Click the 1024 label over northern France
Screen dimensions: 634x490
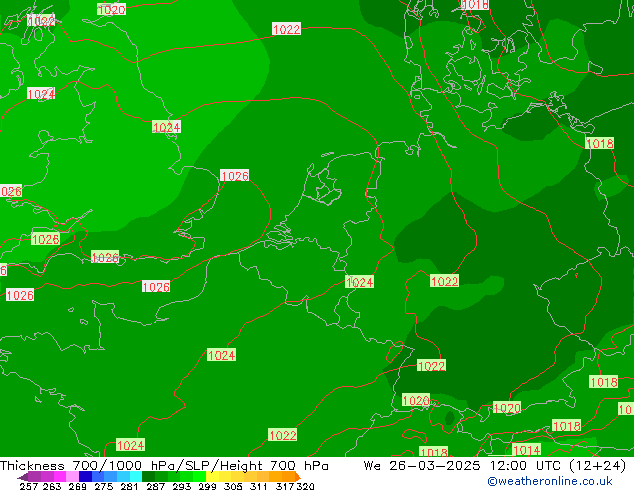pyautogui.click(x=221, y=355)
